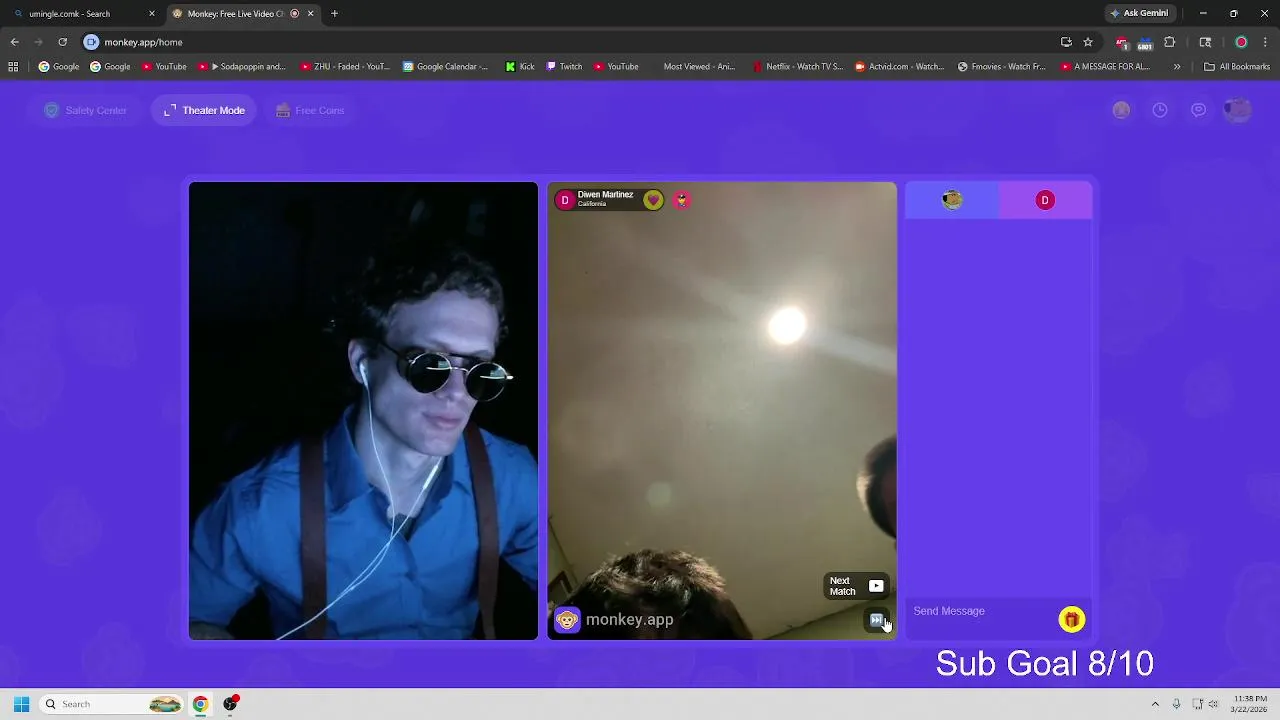This screenshot has width=1280, height=720.
Task: Open the Chrome profile avatar
Action: tap(1241, 42)
